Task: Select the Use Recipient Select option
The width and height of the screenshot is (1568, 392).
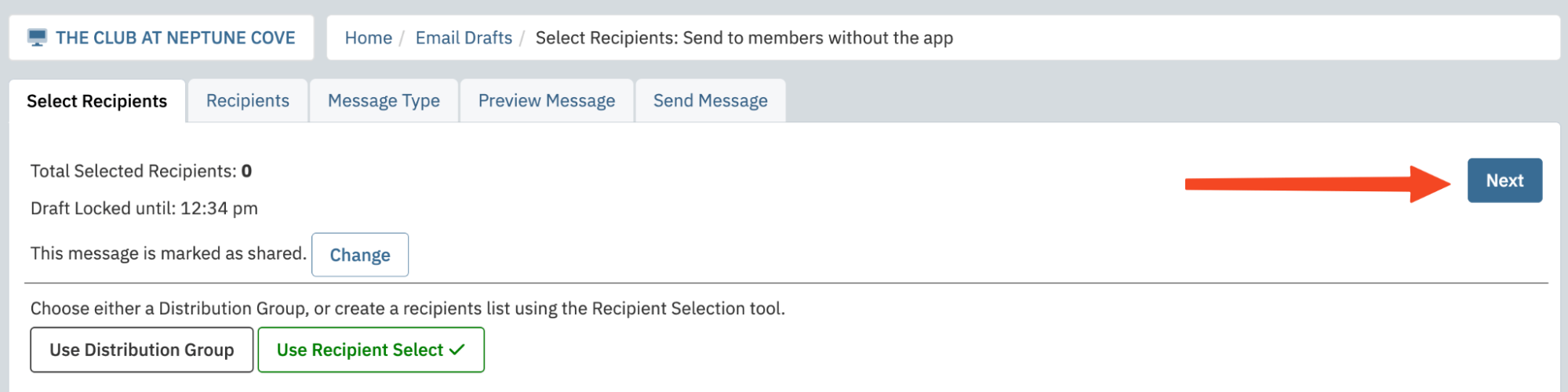Action: pyautogui.click(x=371, y=350)
